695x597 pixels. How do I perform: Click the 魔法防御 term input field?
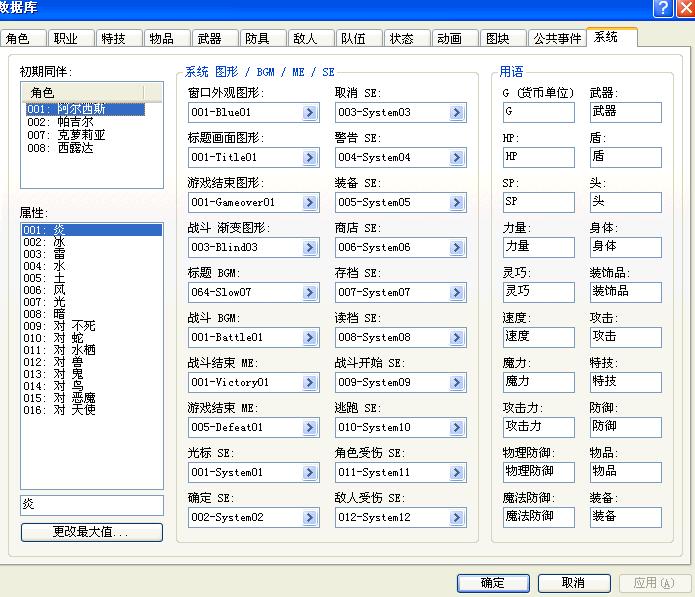coord(539,517)
